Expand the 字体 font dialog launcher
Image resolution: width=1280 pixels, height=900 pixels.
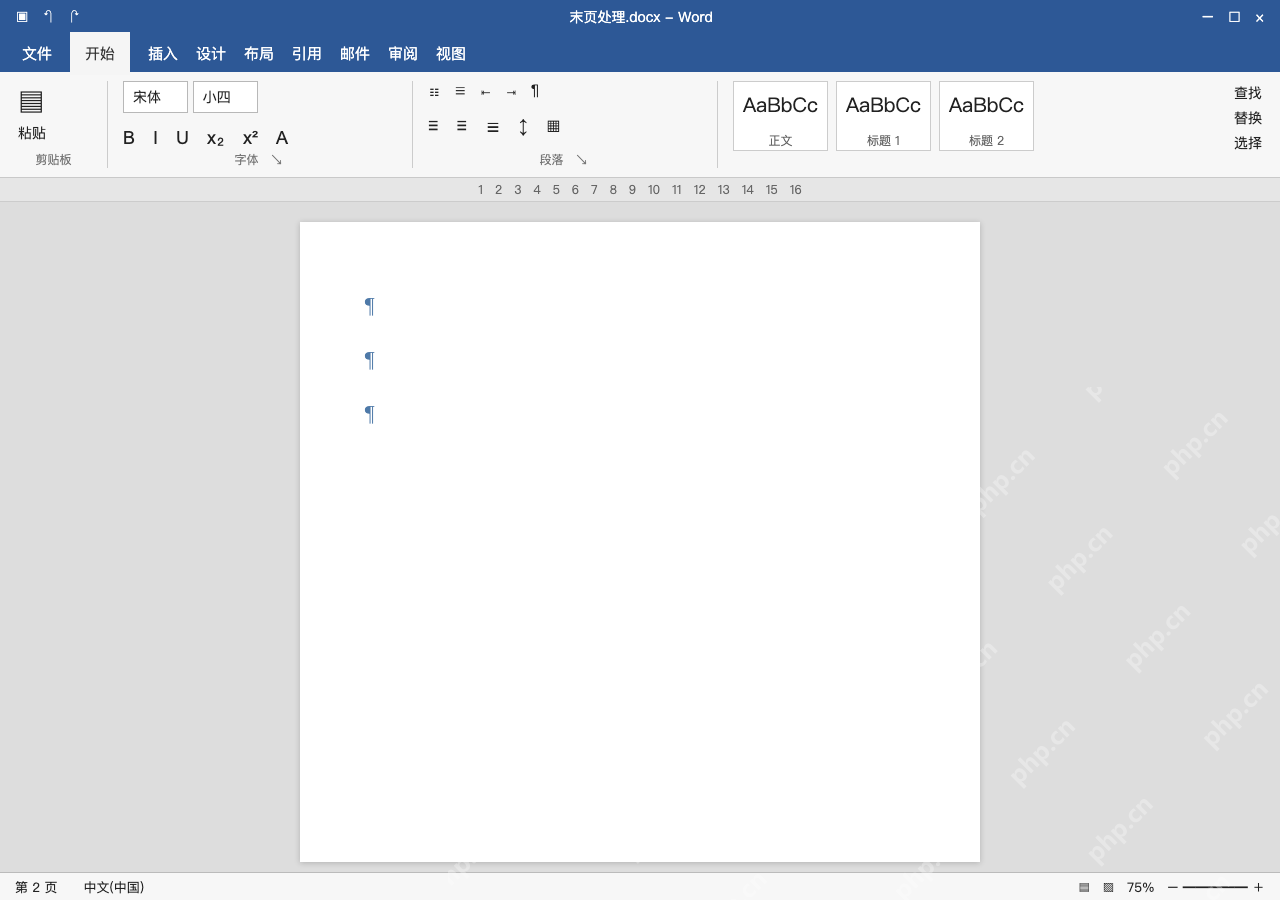(x=277, y=160)
